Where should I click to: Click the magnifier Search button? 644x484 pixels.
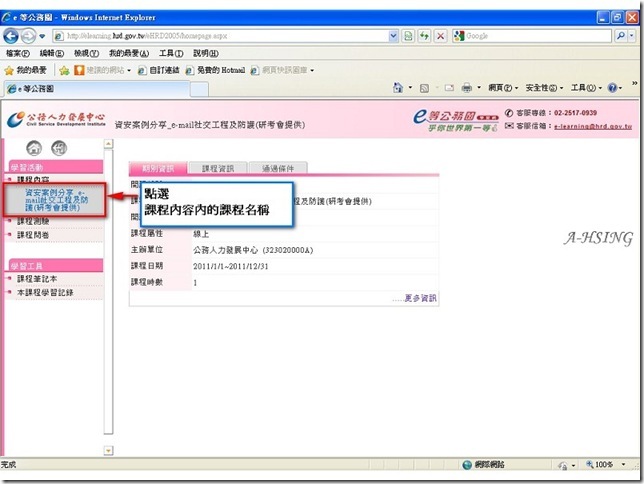pyautogui.click(x=621, y=36)
